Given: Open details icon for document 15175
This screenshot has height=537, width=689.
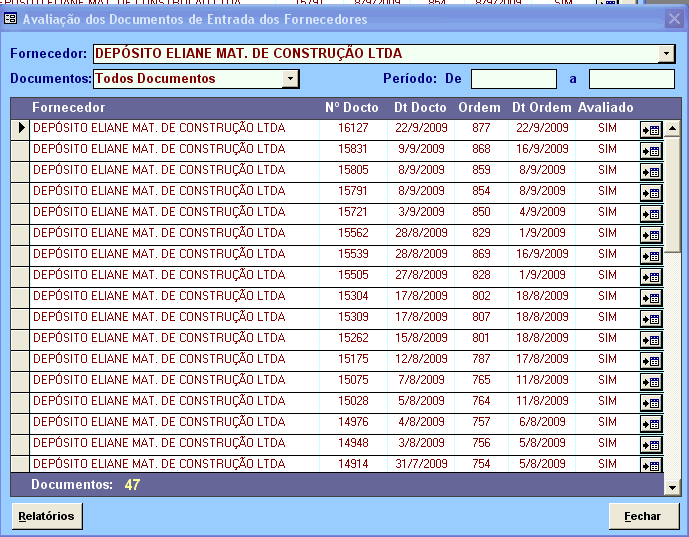Looking at the screenshot, I should point(651,360).
